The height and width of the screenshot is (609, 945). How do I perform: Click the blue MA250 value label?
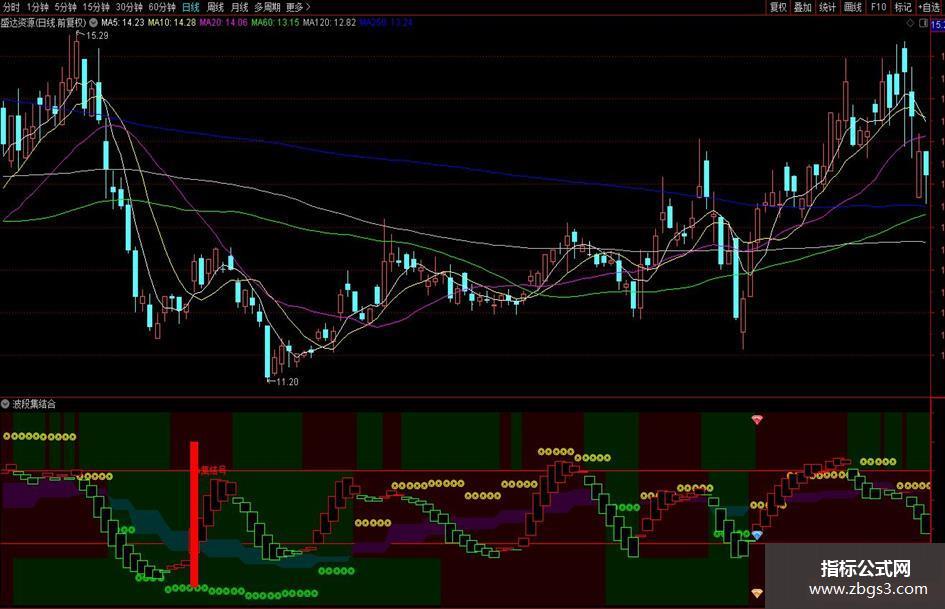[x=386, y=22]
